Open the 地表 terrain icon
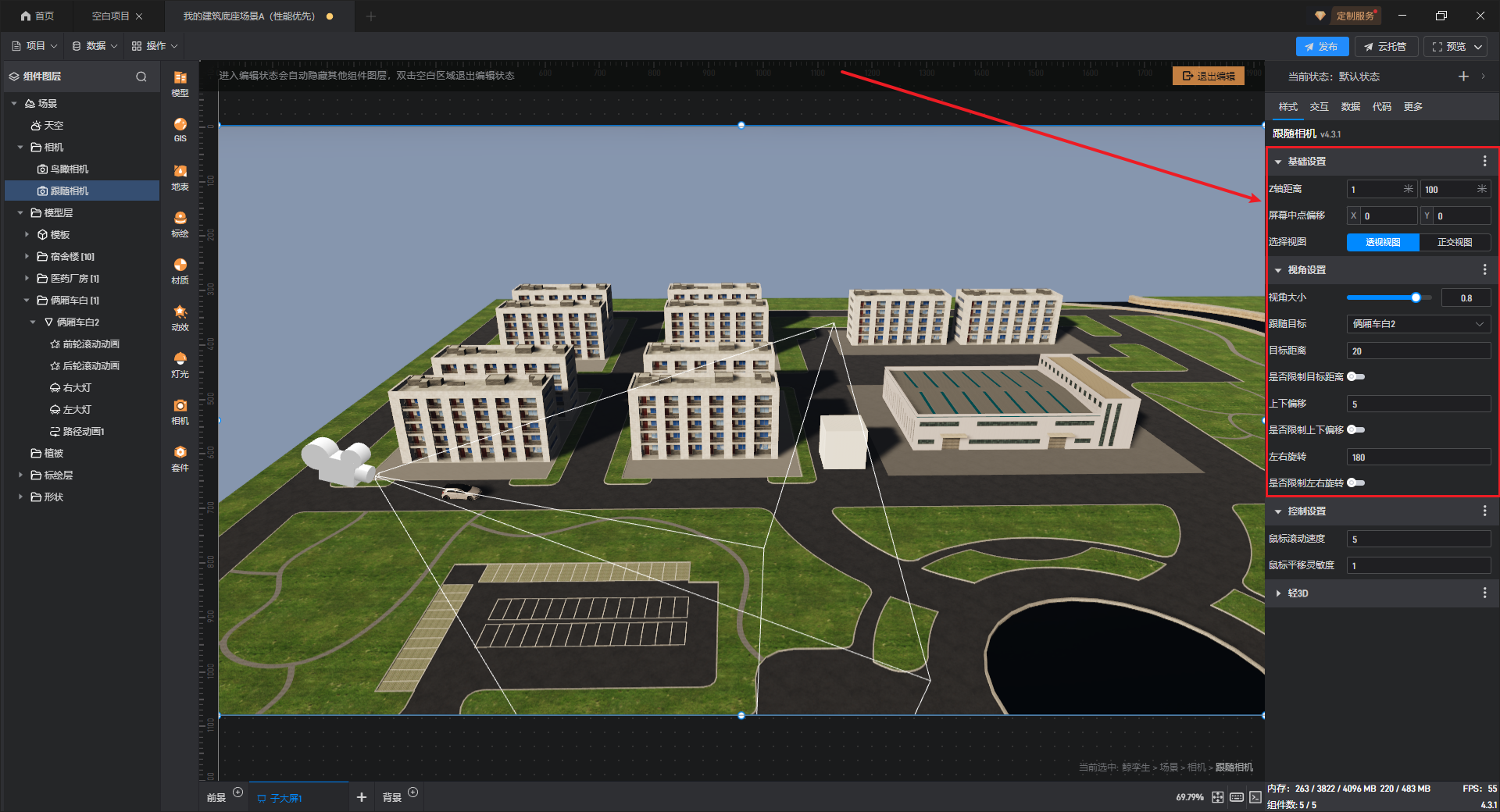 tap(180, 176)
